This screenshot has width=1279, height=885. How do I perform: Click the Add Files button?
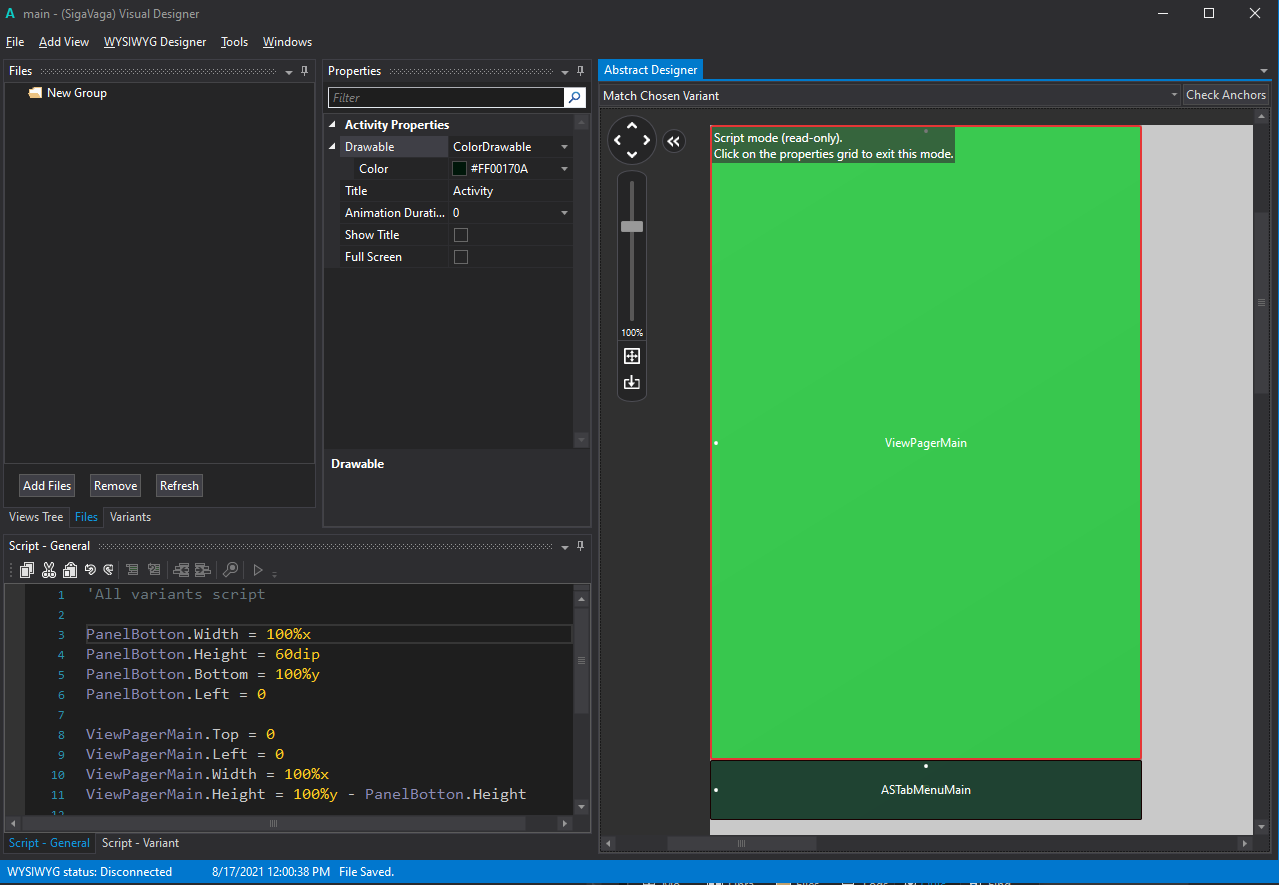(x=47, y=486)
